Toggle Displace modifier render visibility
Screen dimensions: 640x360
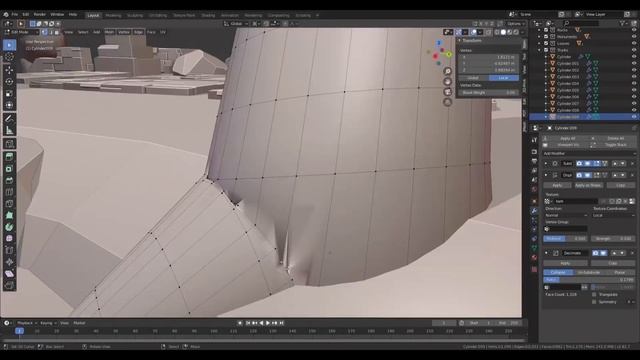(579, 175)
